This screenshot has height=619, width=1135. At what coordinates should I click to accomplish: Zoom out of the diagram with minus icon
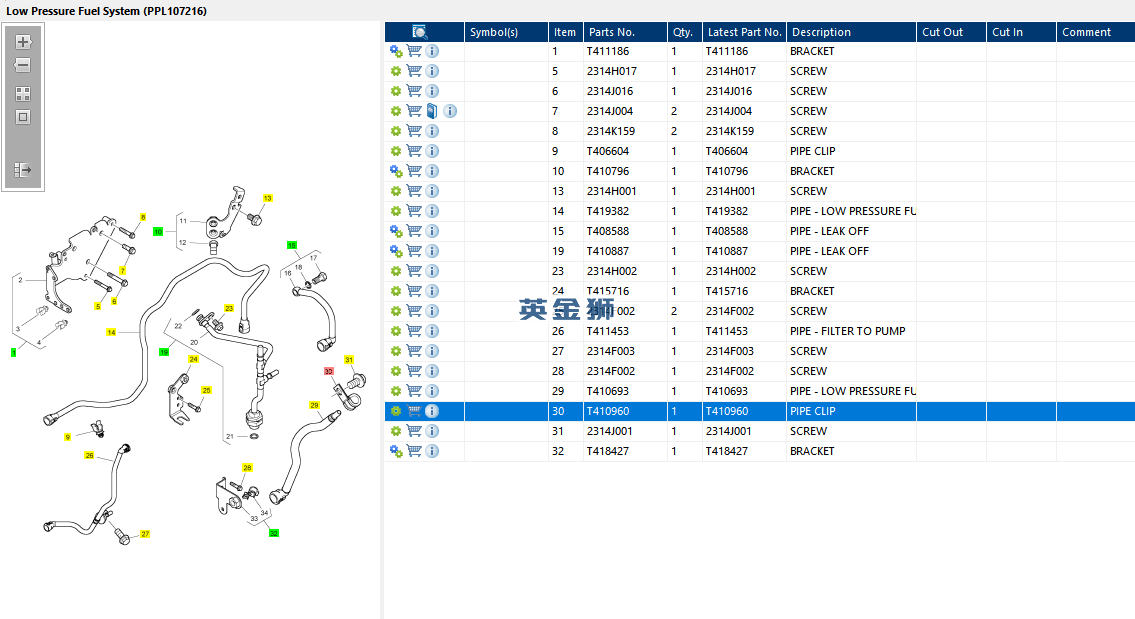[23, 65]
